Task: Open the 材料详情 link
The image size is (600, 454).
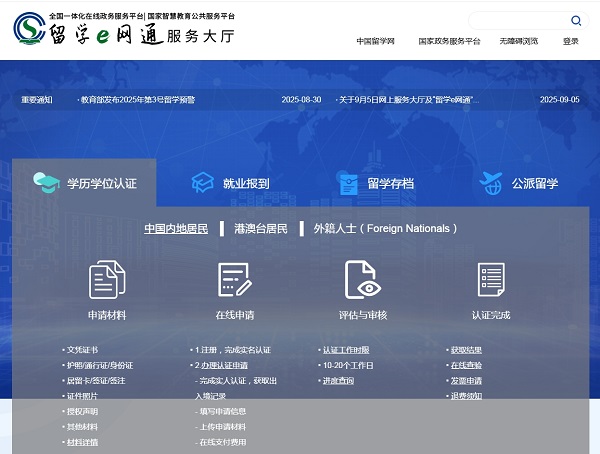Action: [x=82, y=442]
